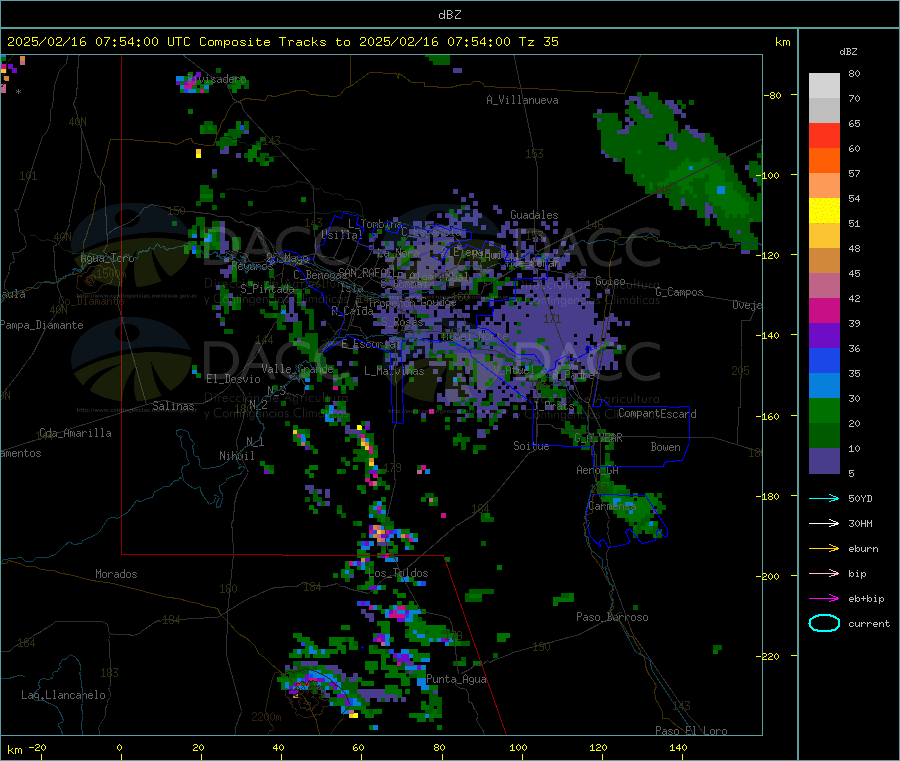Click the 'dBZ' heading above the color scale
Screen dimensions: 900x761
pos(848,52)
